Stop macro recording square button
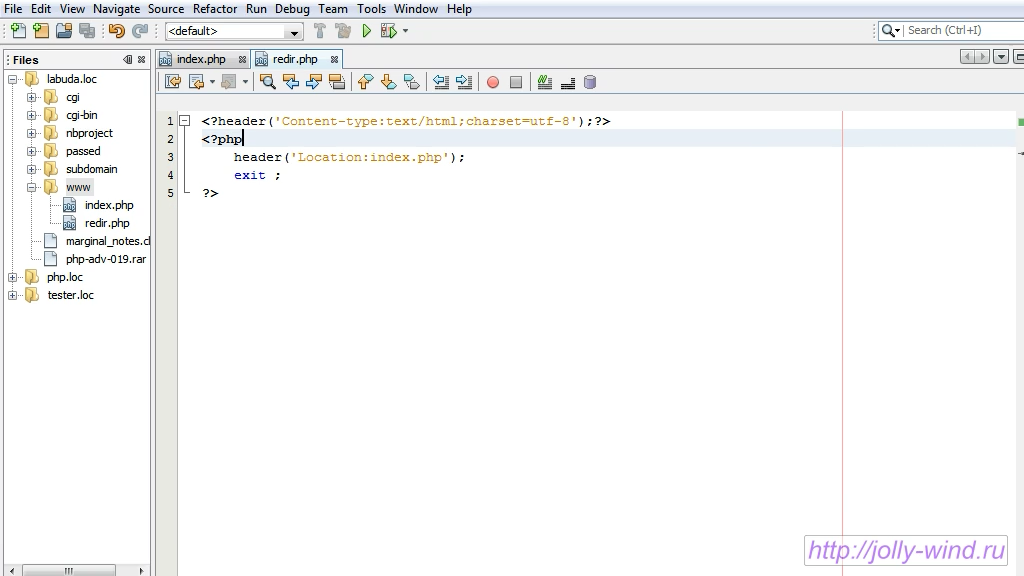This screenshot has height=576, width=1024. pos(516,82)
